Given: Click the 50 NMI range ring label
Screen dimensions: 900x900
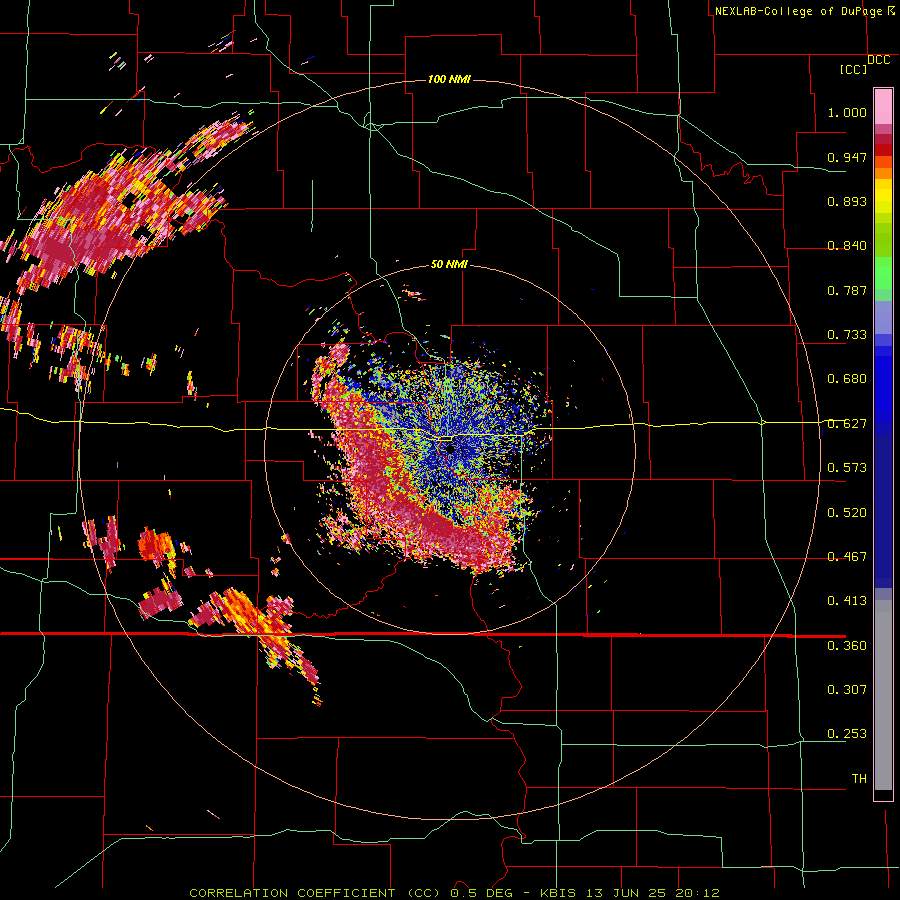Looking at the screenshot, I should 449,264.
